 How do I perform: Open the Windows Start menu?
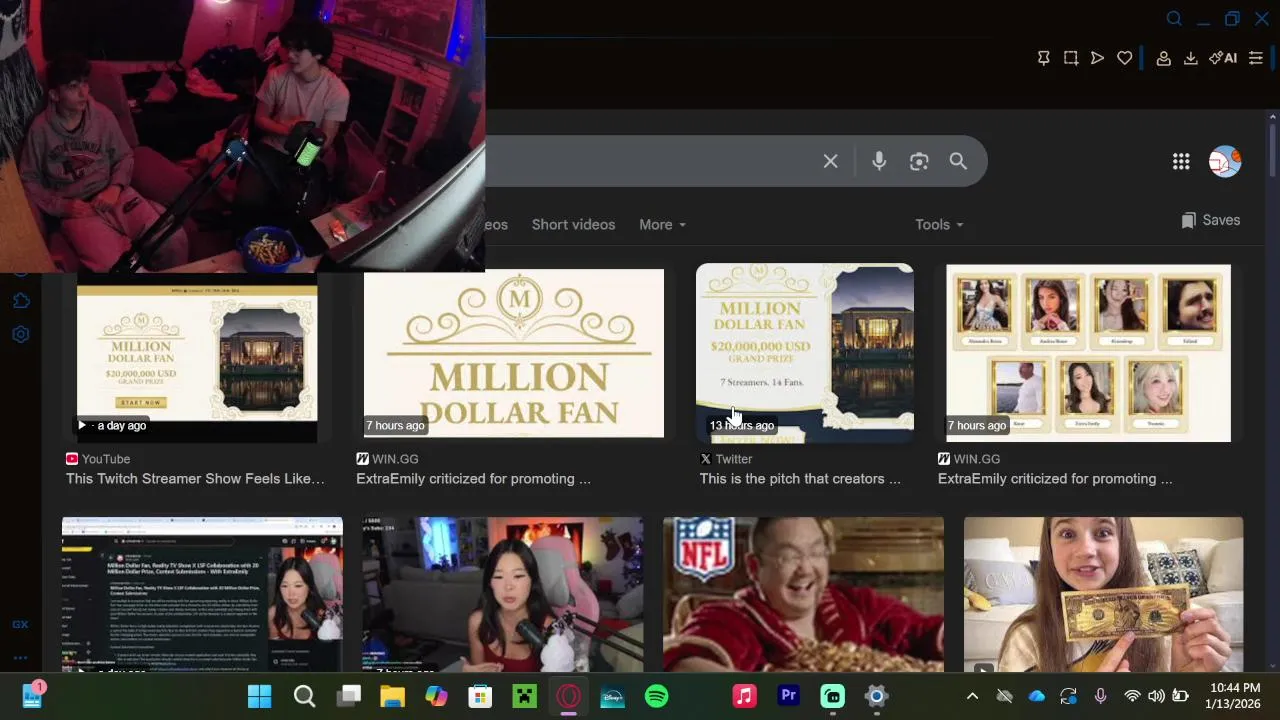[259, 696]
